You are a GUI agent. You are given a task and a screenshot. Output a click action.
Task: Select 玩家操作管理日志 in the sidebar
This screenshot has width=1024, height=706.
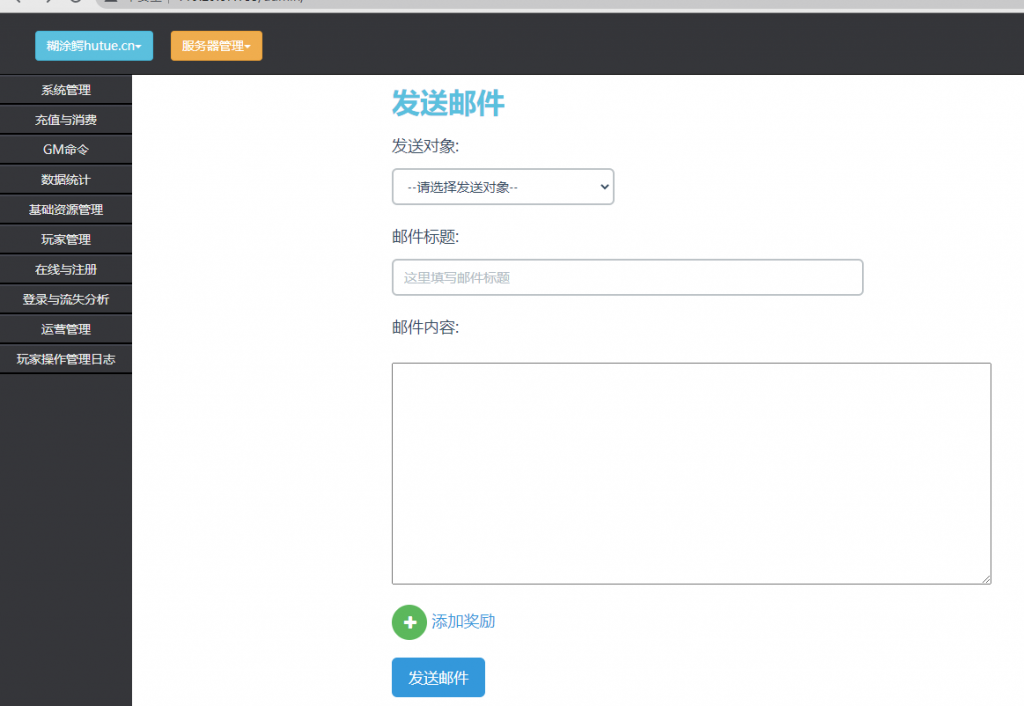point(66,359)
